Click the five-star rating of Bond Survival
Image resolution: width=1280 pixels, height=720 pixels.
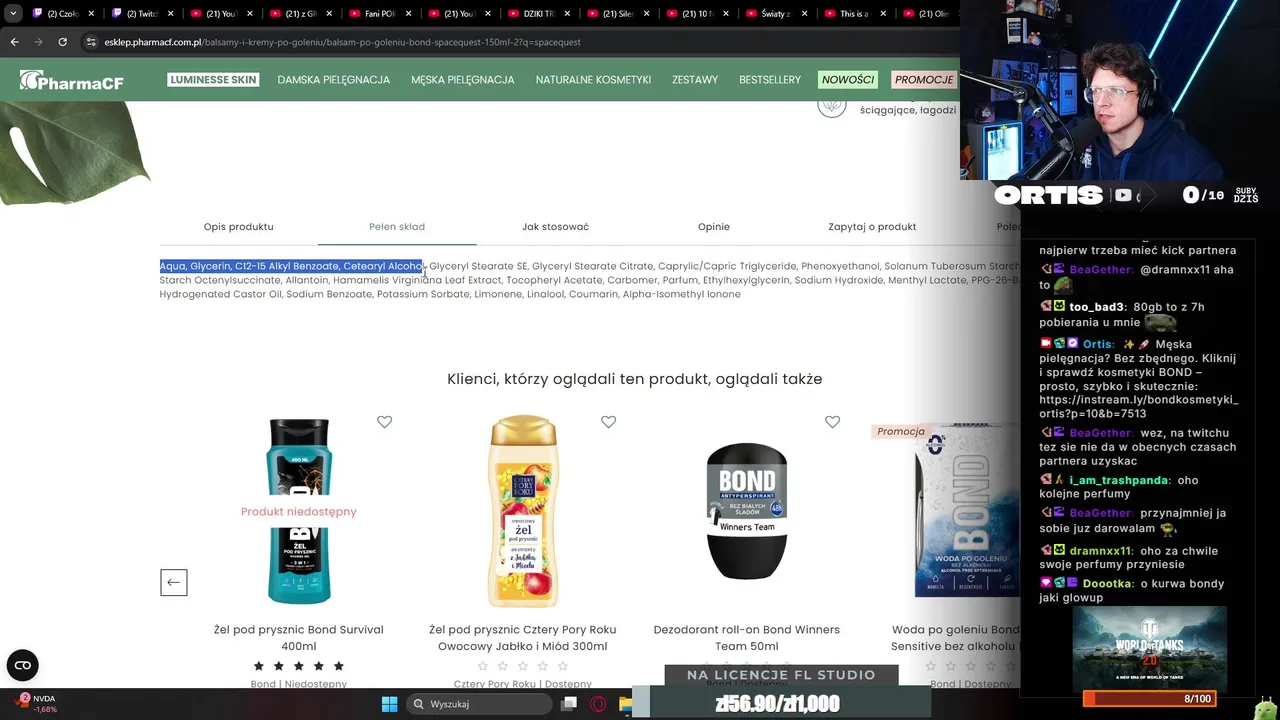coord(299,666)
